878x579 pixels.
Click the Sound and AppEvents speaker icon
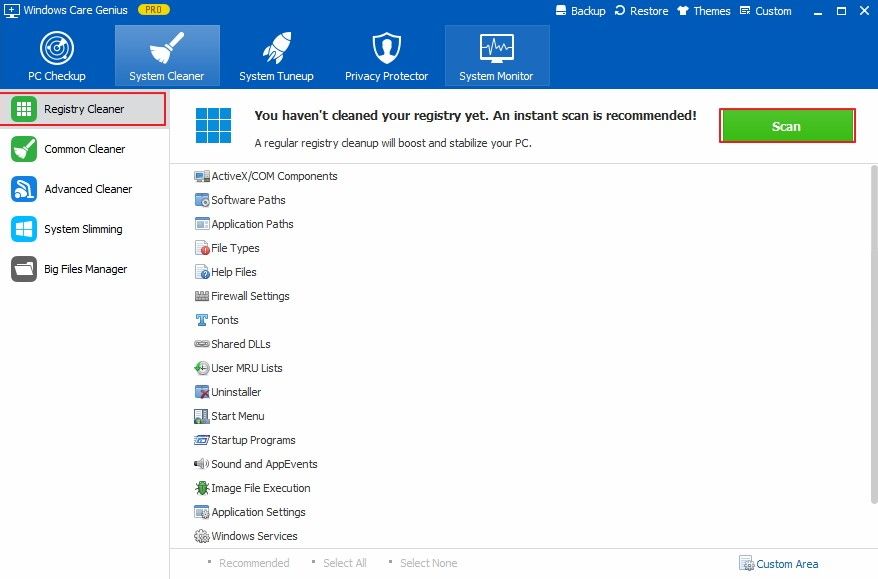202,464
